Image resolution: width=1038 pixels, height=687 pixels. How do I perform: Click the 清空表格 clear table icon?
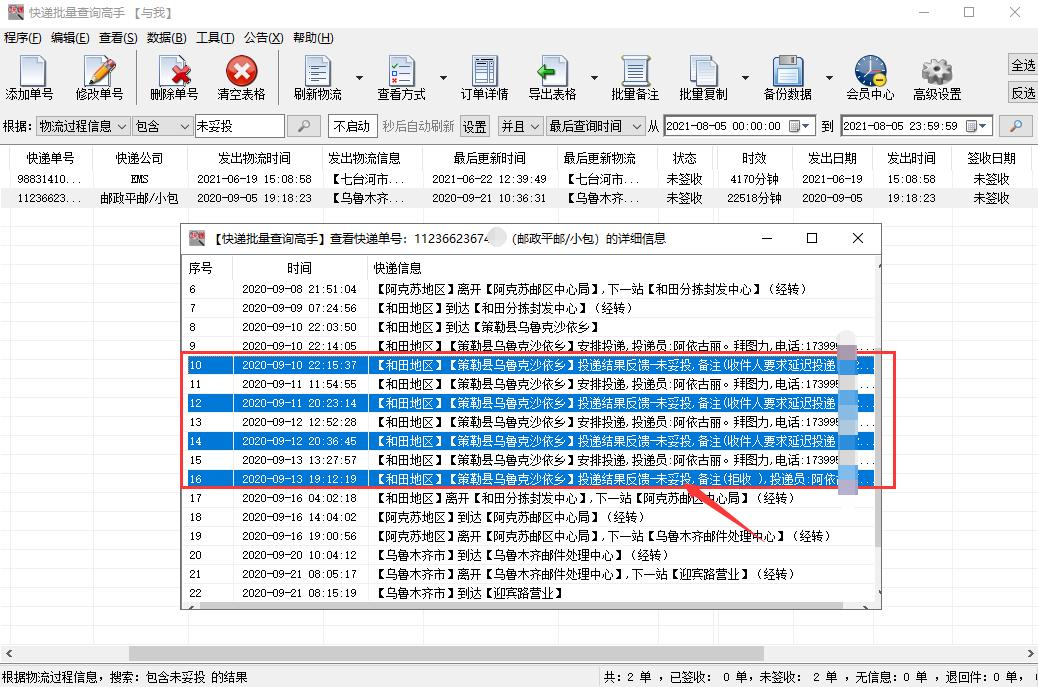coord(240,76)
